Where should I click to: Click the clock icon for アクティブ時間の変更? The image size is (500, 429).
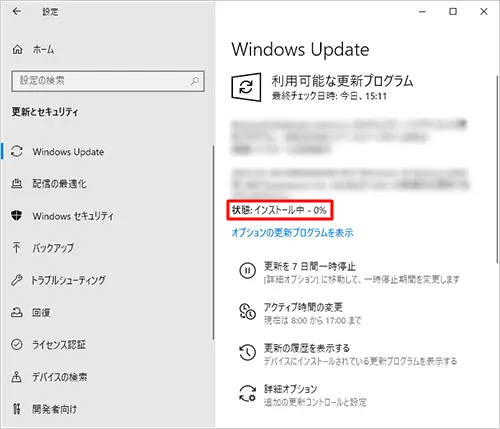tap(247, 311)
